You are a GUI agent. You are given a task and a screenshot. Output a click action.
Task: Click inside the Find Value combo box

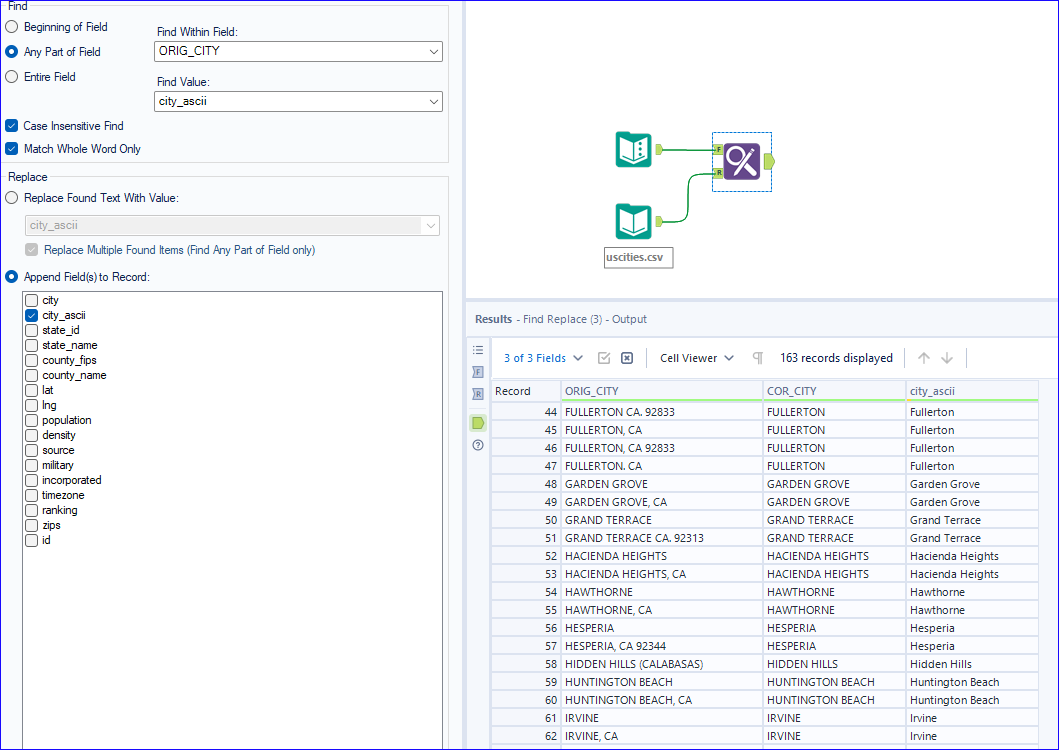point(290,101)
